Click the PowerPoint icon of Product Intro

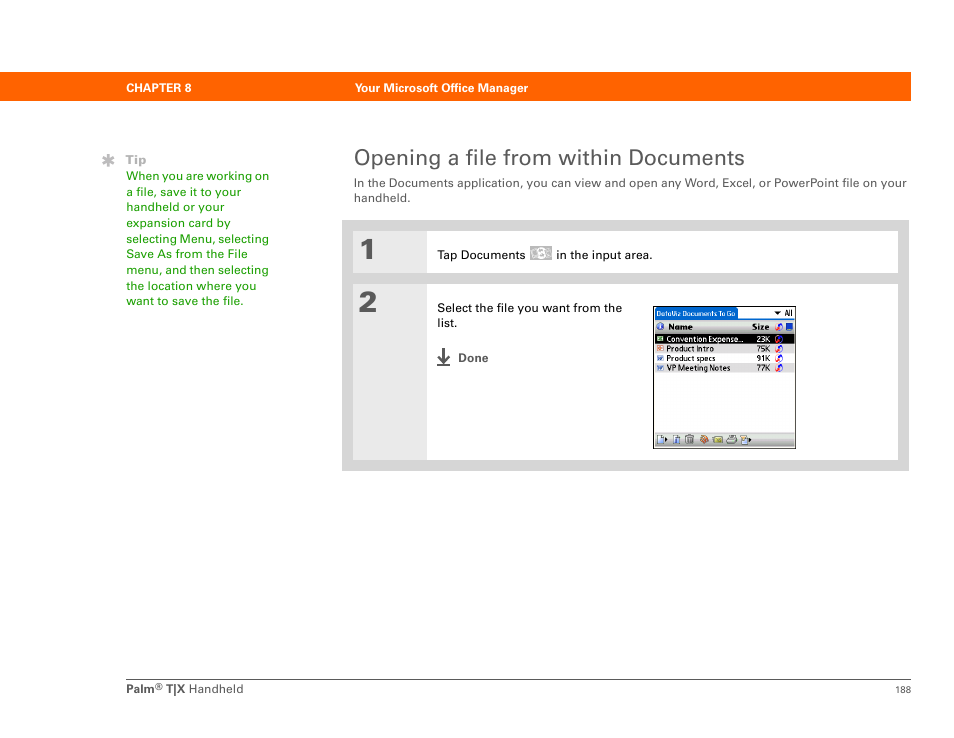click(660, 349)
